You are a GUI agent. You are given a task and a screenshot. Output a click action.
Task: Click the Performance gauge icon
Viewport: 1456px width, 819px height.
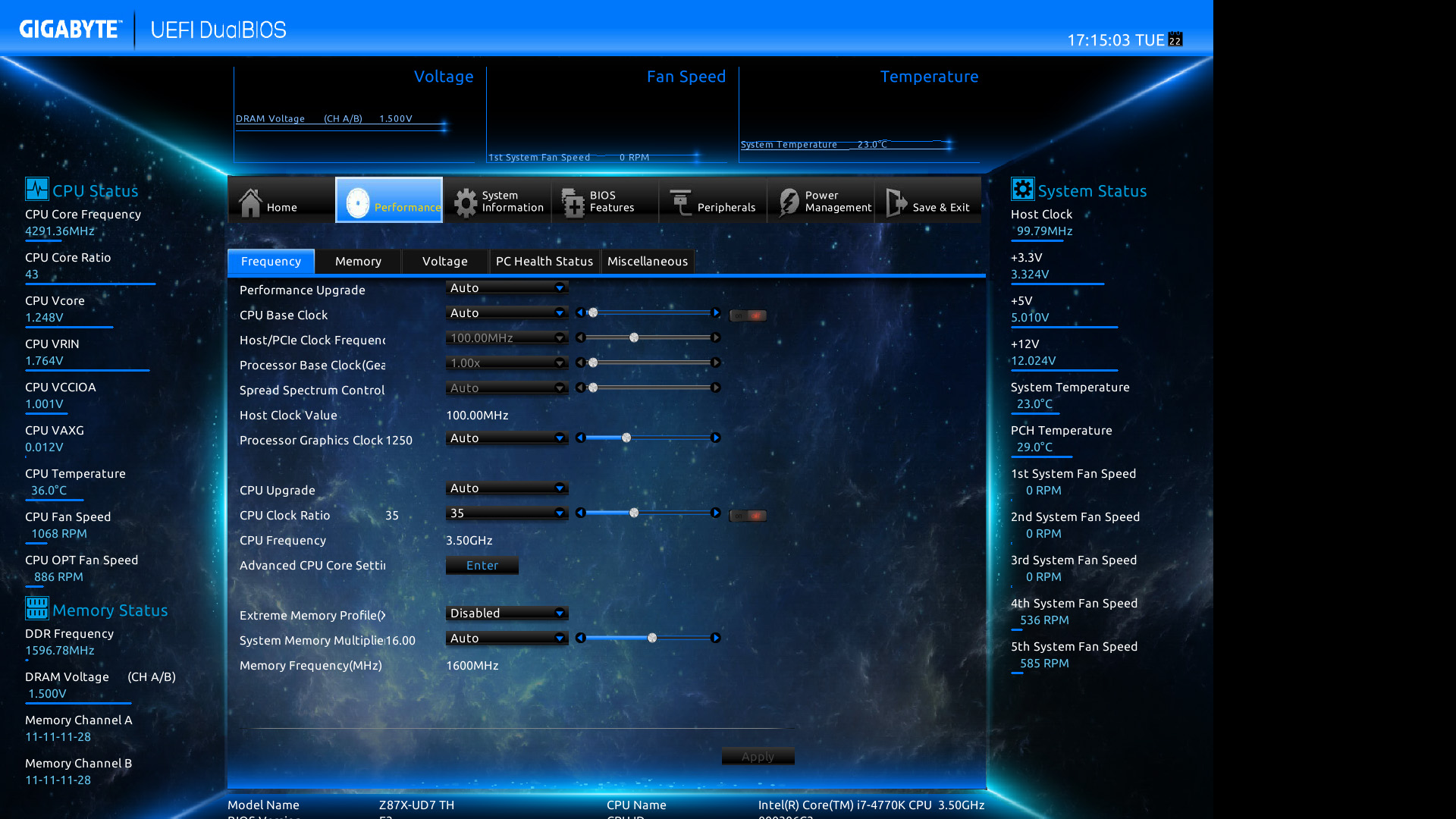point(357,202)
